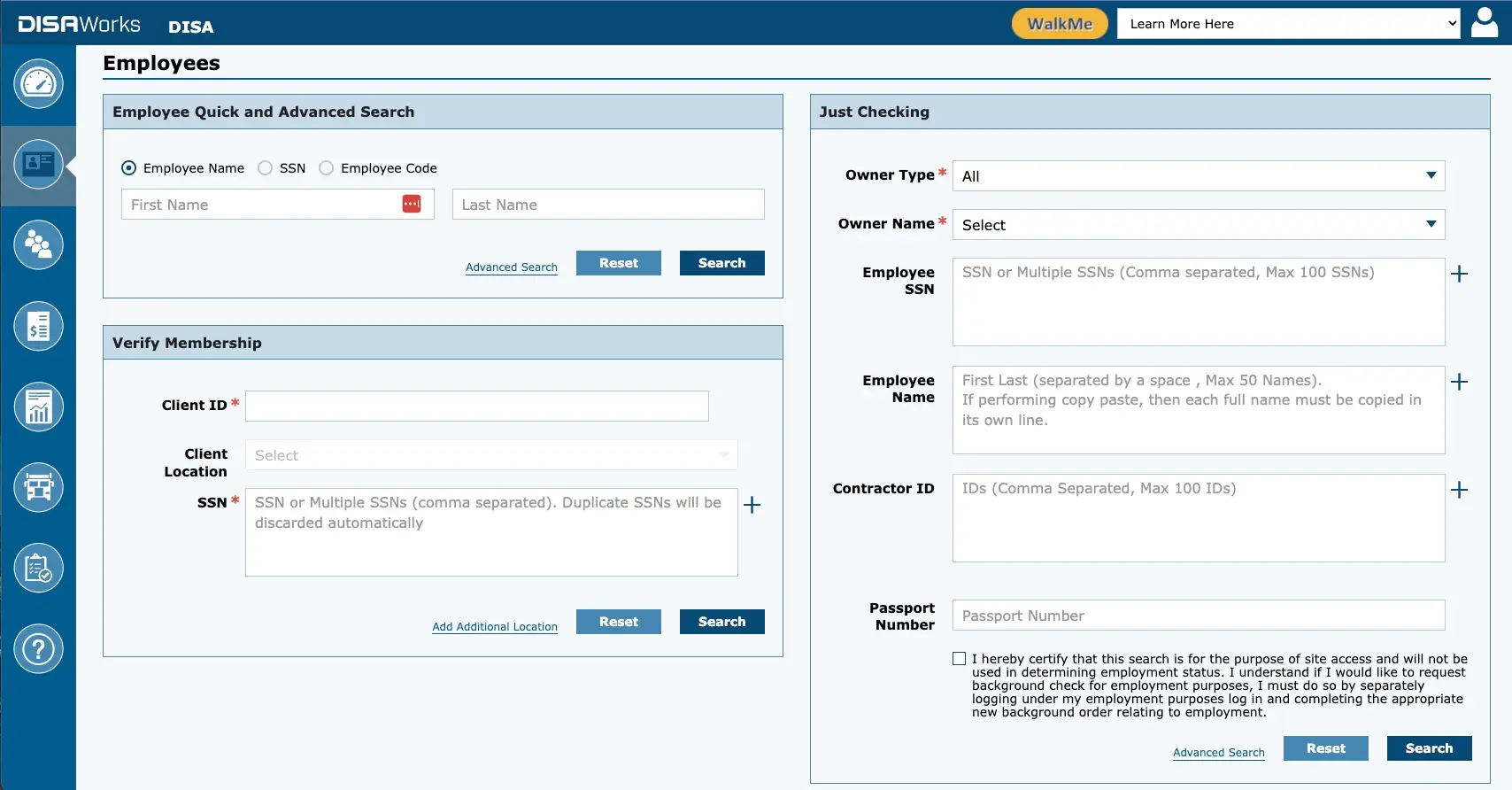Screen dimensions: 1512x790
Task: Click the WalkMe button
Action: pyautogui.click(x=1060, y=24)
